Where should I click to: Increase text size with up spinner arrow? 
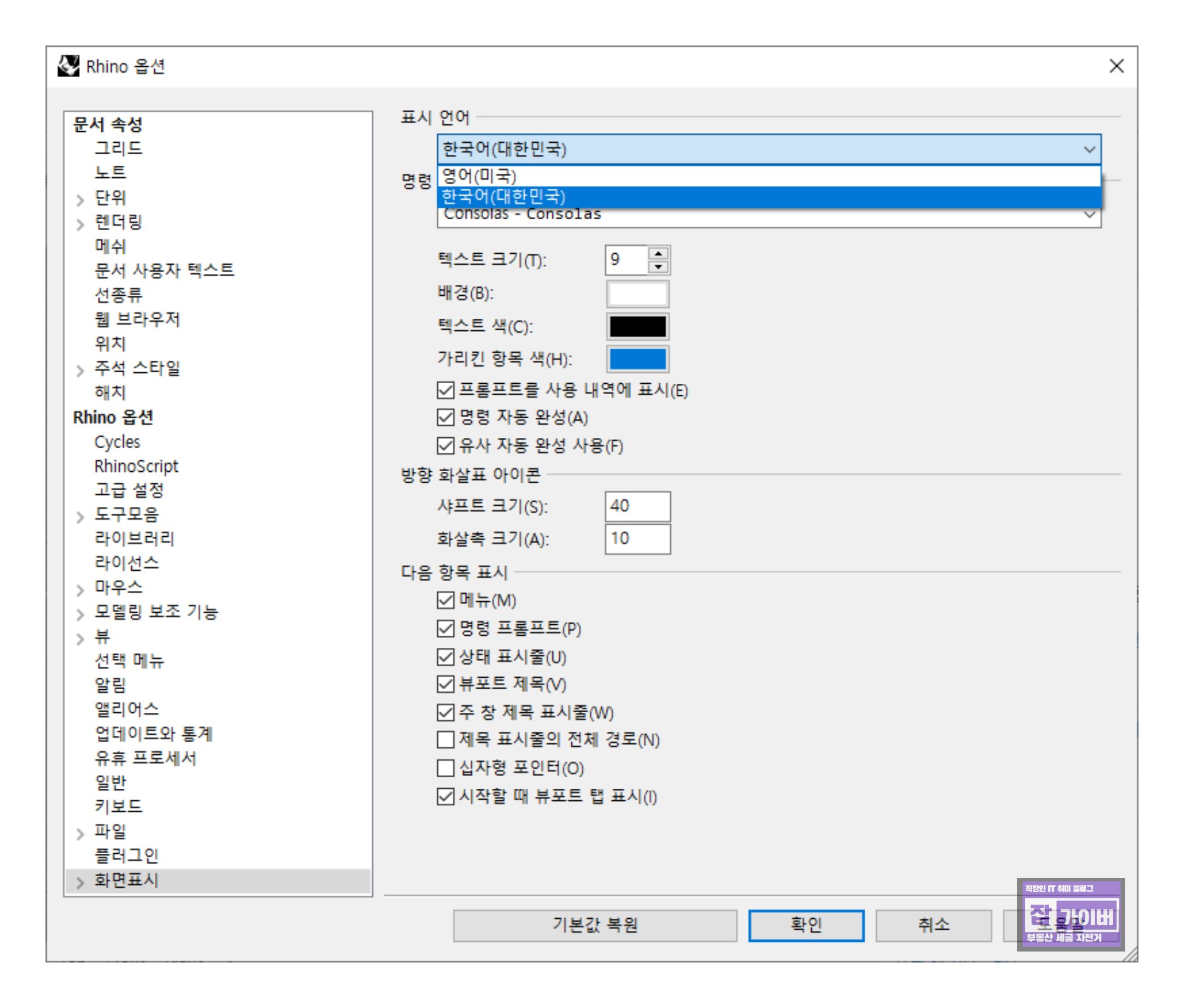[x=658, y=254]
